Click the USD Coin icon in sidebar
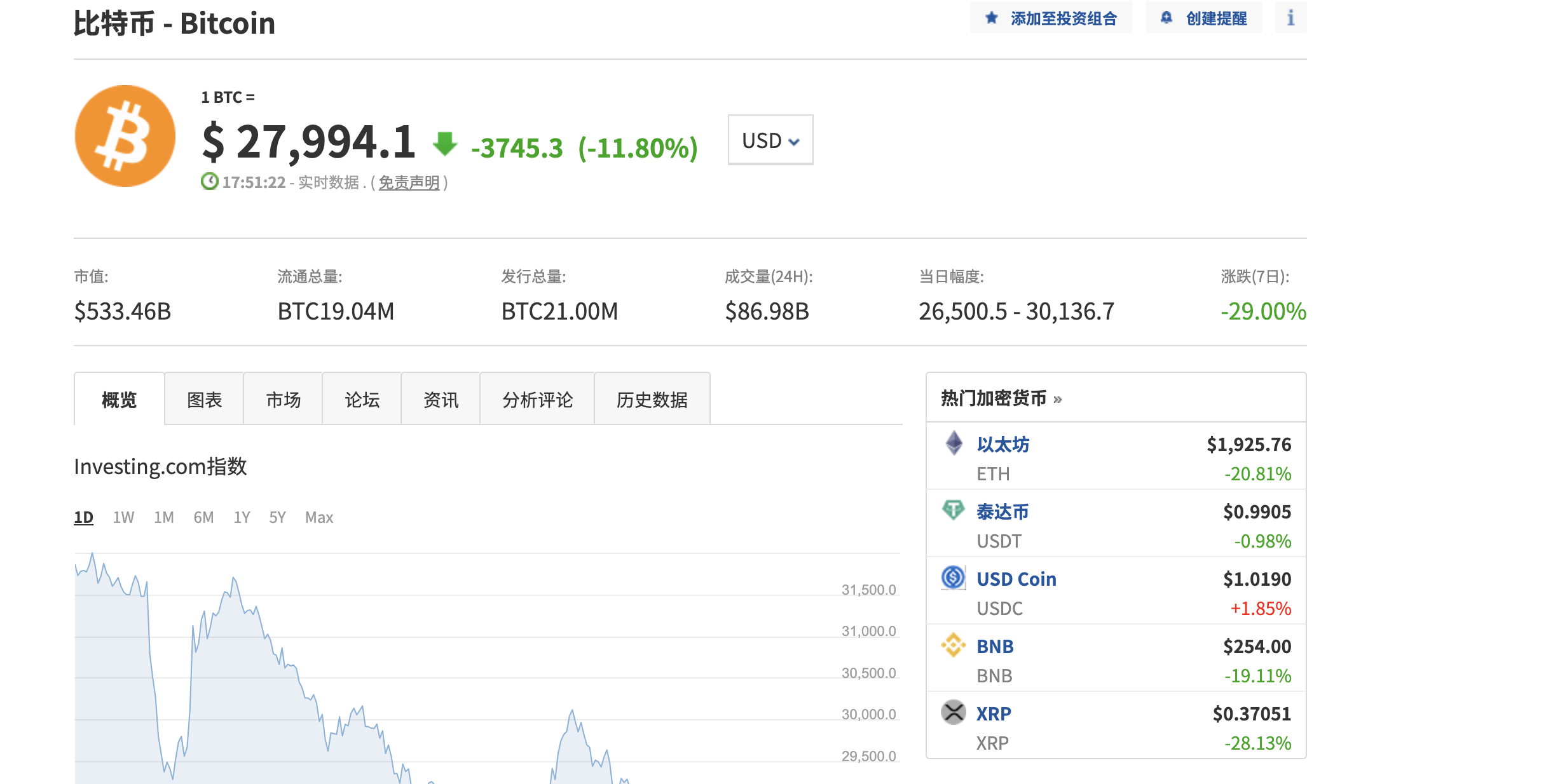Image resolution: width=1560 pixels, height=784 pixels. pos(953,578)
